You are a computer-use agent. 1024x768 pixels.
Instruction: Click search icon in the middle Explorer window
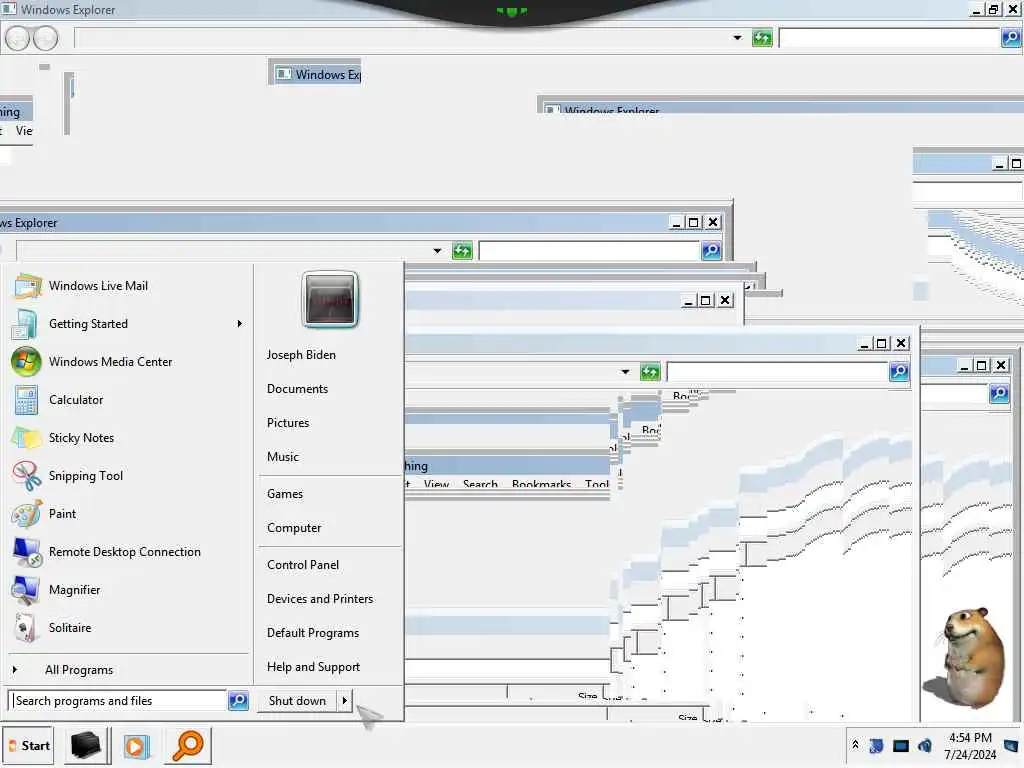(711, 251)
